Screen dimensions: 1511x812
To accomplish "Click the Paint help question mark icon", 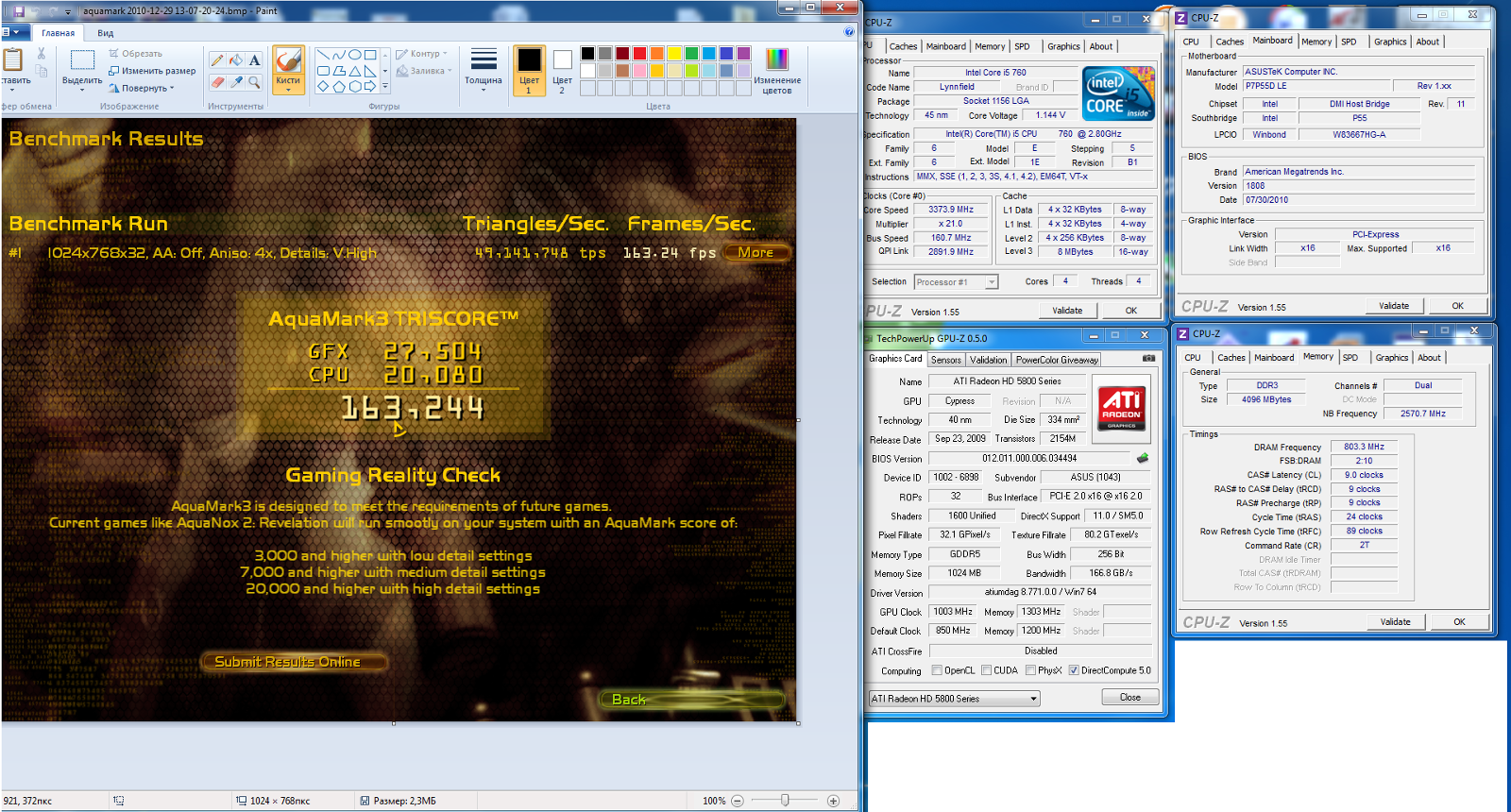I will [849, 32].
